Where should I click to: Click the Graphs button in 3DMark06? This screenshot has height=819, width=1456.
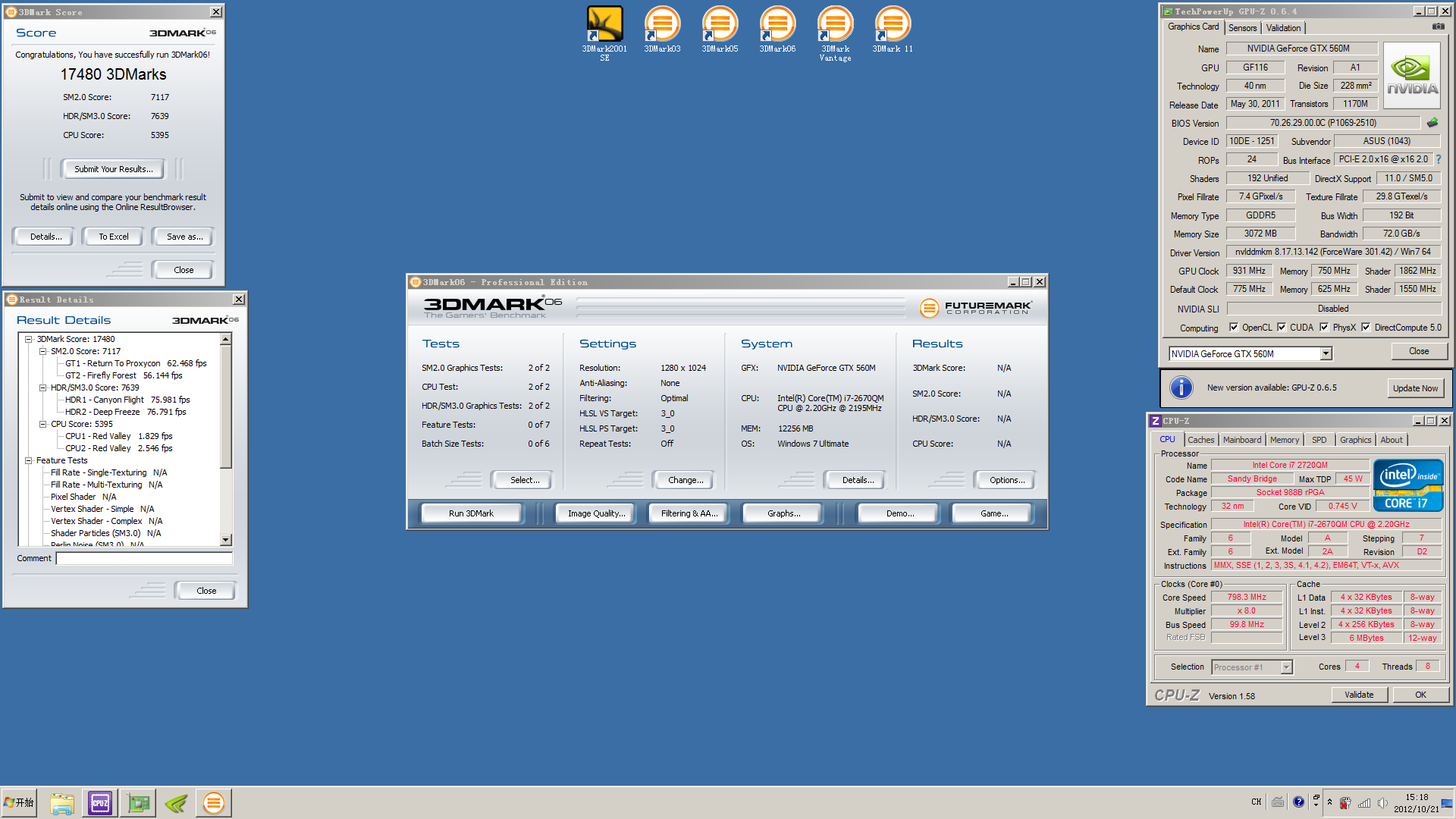point(784,513)
